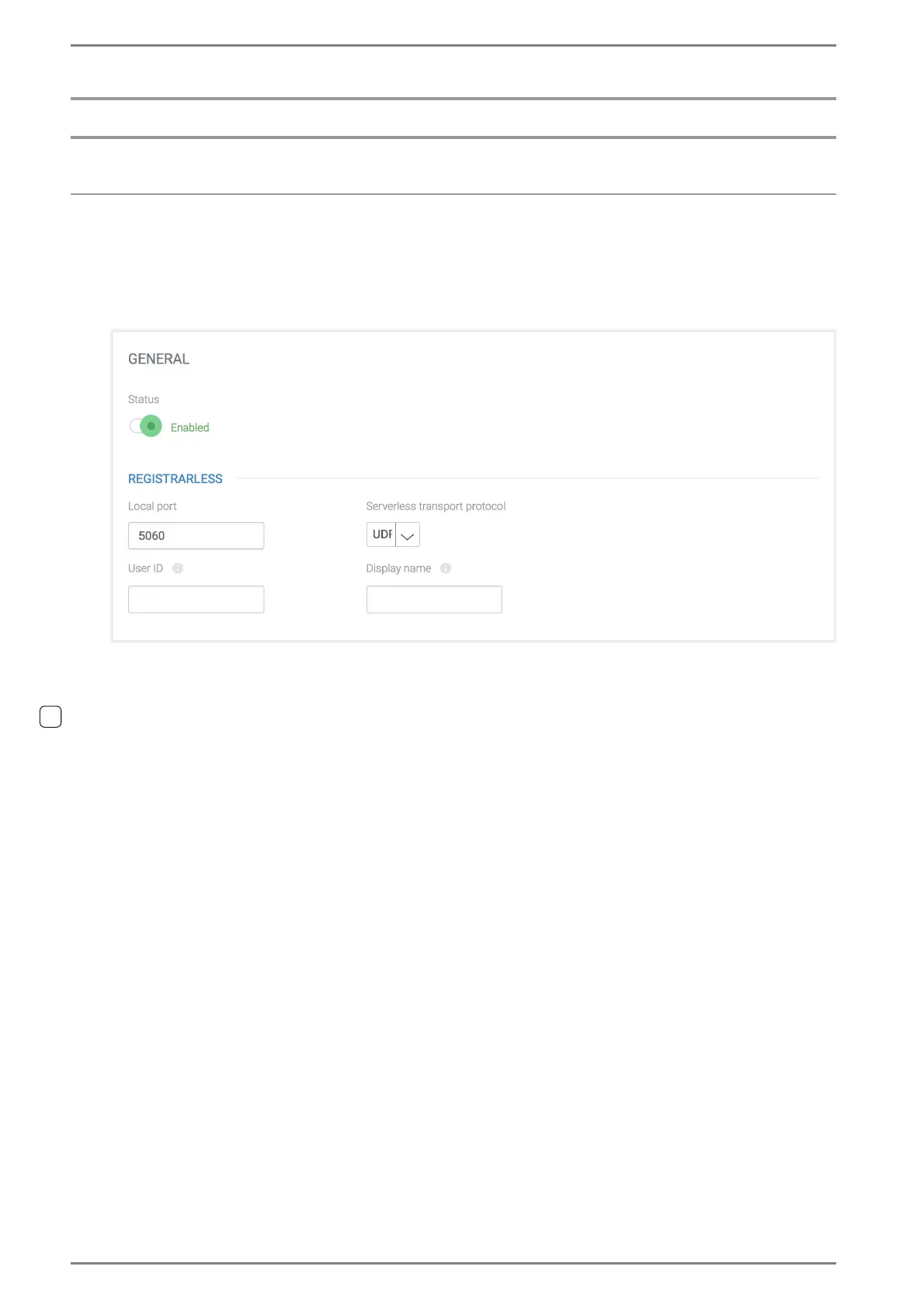Click the User ID info icon

178,569
